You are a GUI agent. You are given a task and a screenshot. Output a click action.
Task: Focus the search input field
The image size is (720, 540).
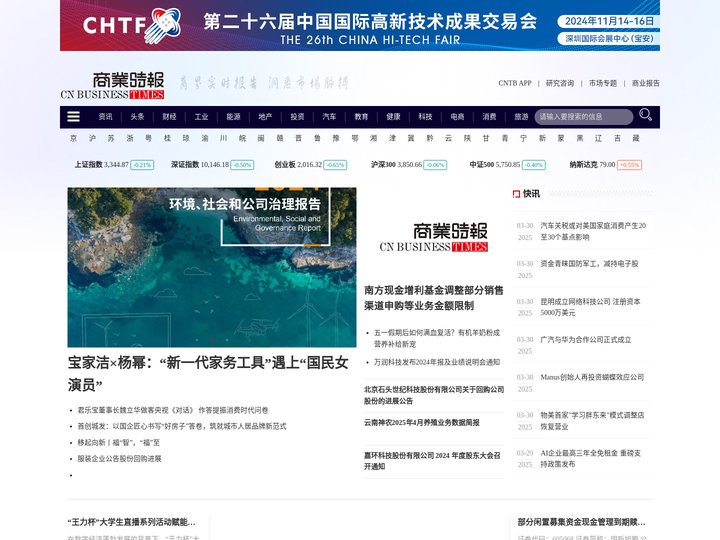(584, 117)
